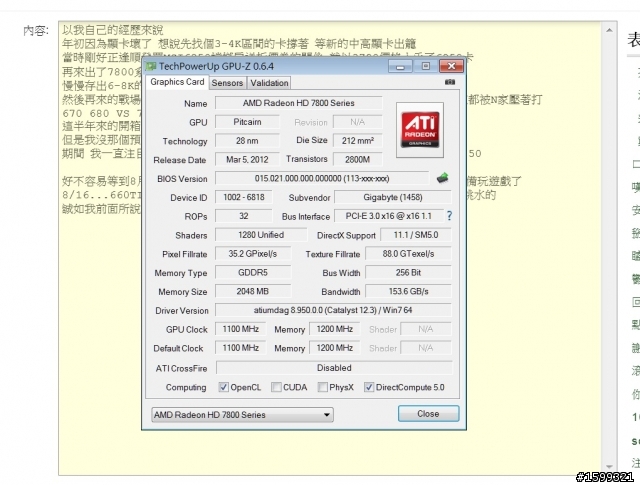Click the Driver Version value field

333,310
